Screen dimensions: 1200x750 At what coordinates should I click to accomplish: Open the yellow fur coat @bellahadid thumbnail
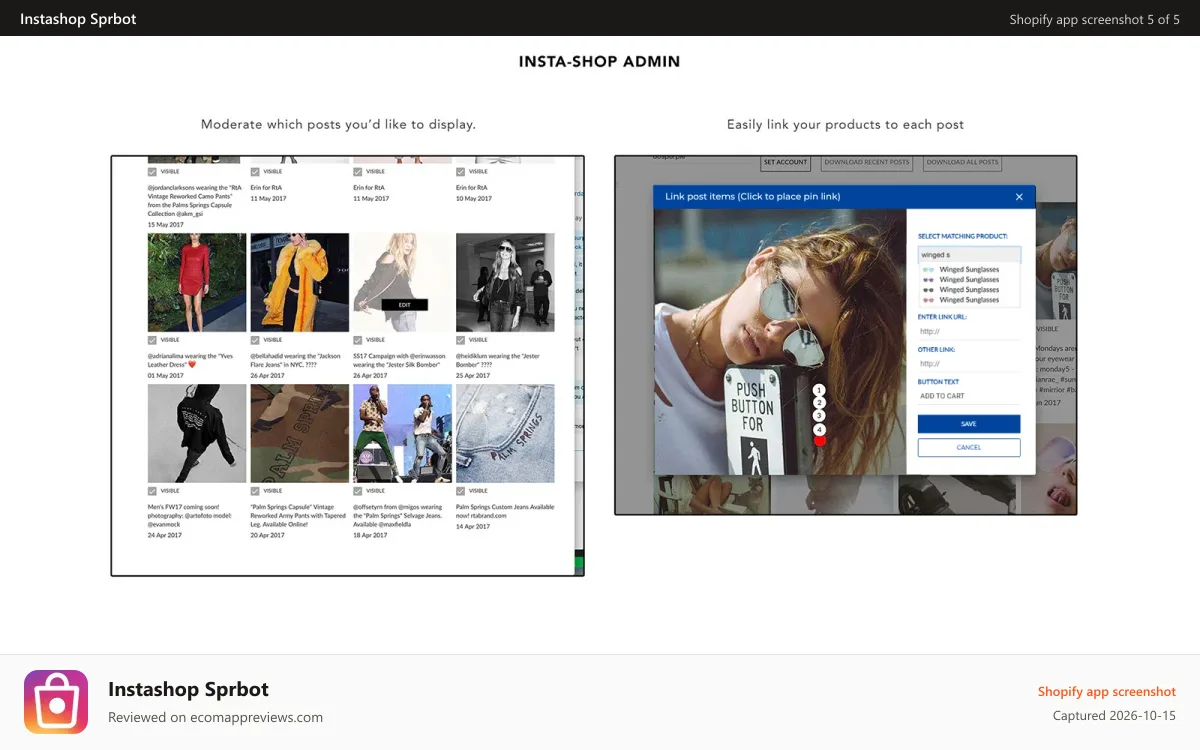point(300,283)
